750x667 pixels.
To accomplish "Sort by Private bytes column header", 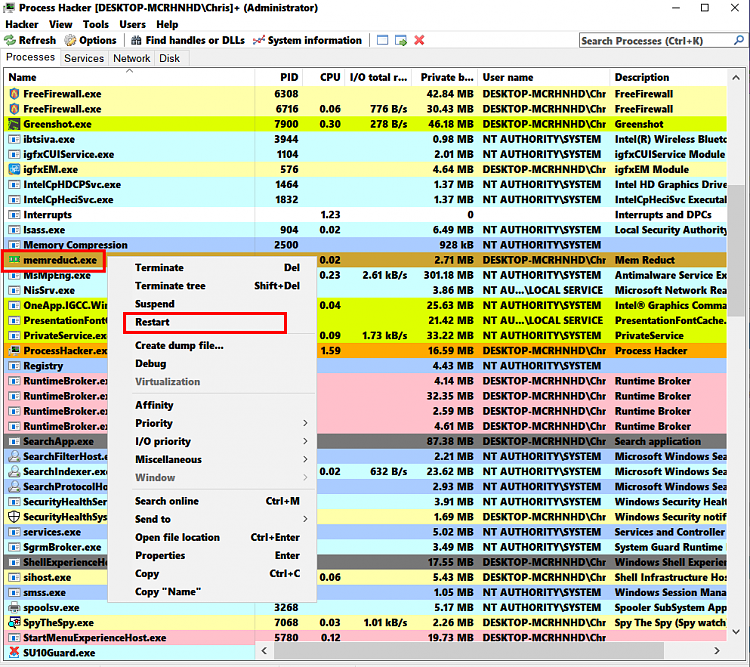I will point(445,78).
